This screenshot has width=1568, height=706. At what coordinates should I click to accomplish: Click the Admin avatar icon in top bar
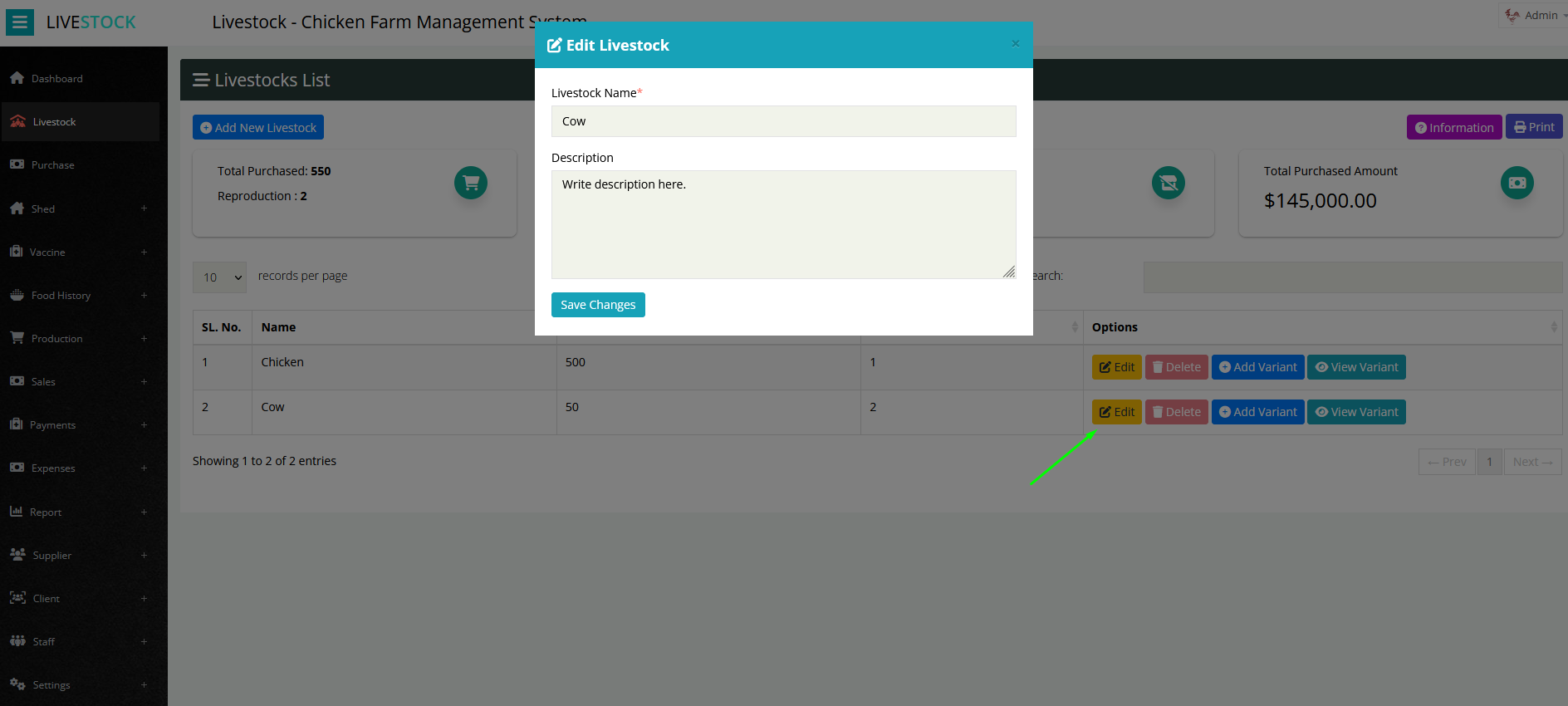point(1512,16)
